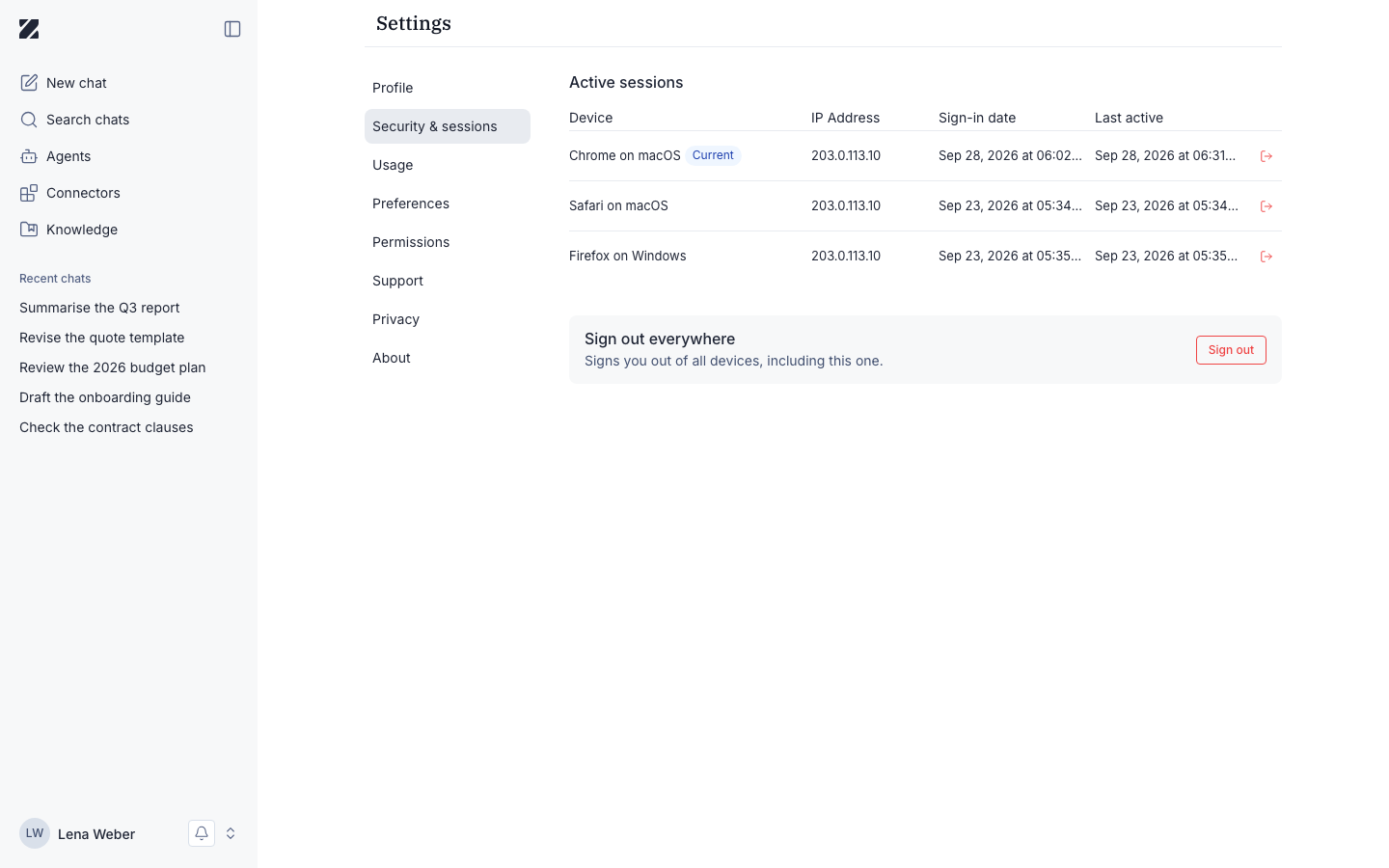The height and width of the screenshot is (868, 1389).
Task: Open chat 'Summarise the Q3 report'
Action: [x=99, y=308]
